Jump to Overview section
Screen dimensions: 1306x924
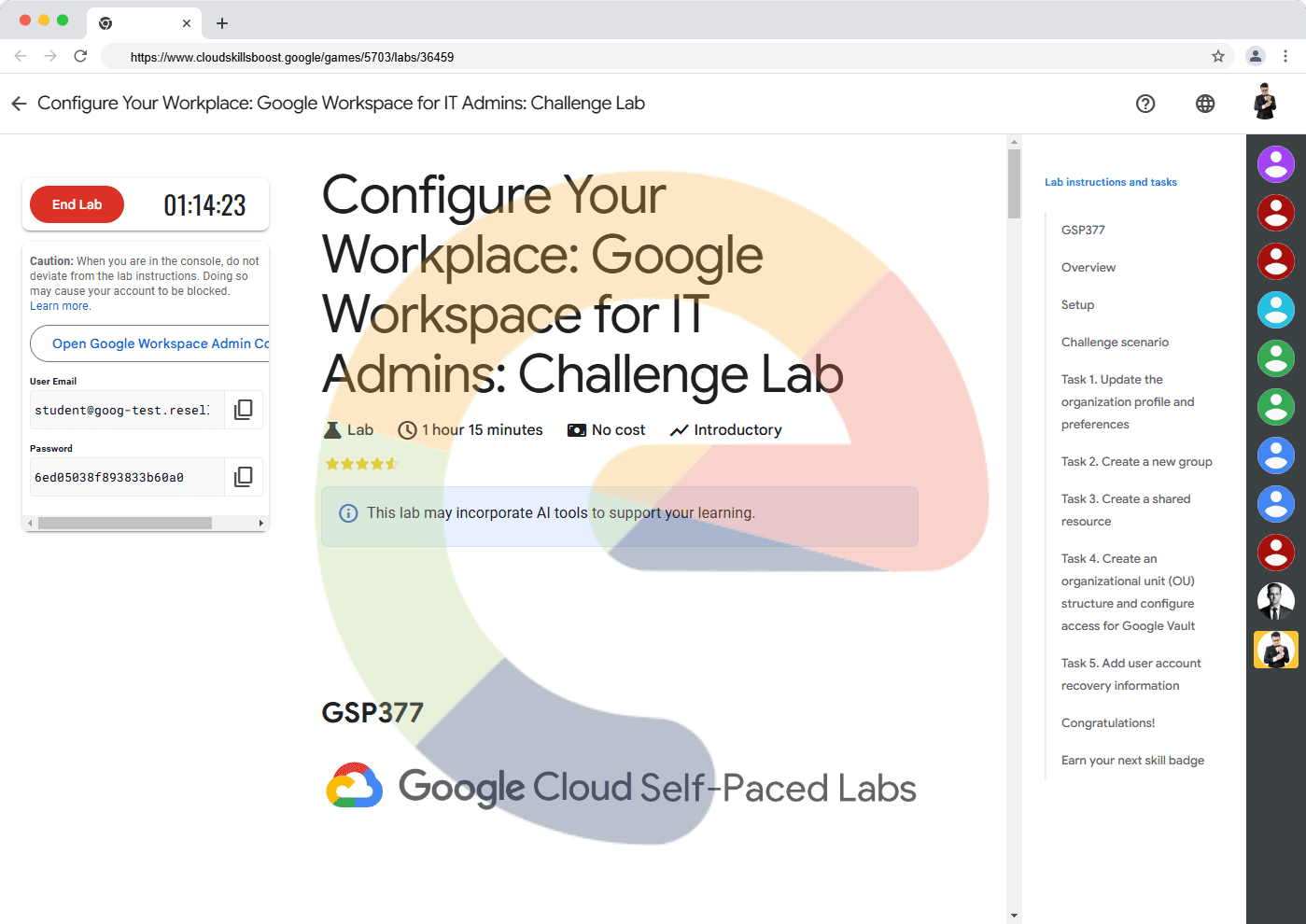(x=1088, y=267)
